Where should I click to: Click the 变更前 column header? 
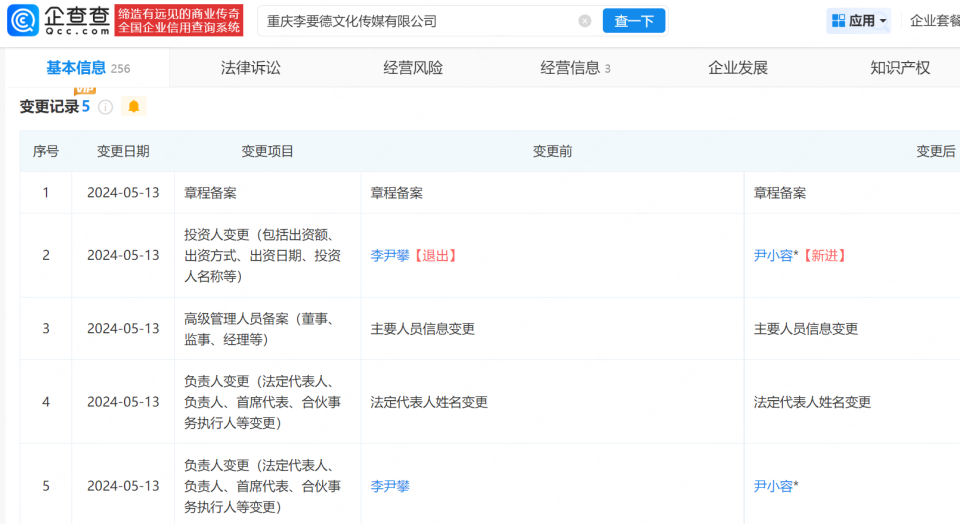[x=552, y=151]
